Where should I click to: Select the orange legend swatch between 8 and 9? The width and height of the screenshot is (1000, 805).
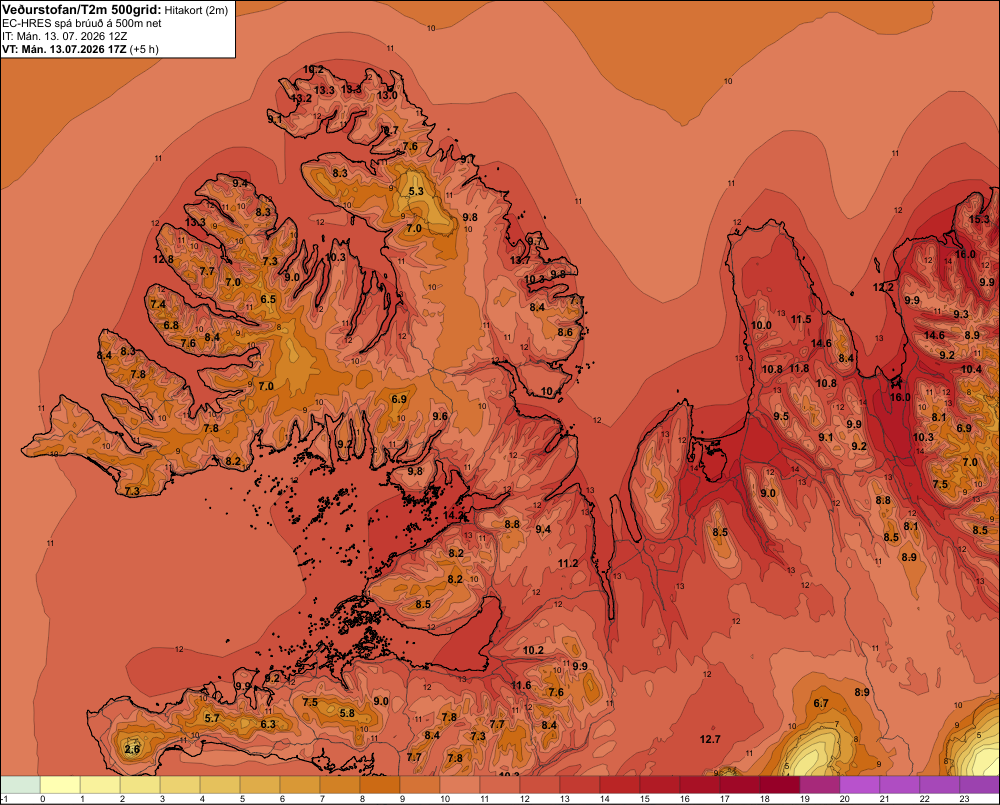tap(379, 785)
